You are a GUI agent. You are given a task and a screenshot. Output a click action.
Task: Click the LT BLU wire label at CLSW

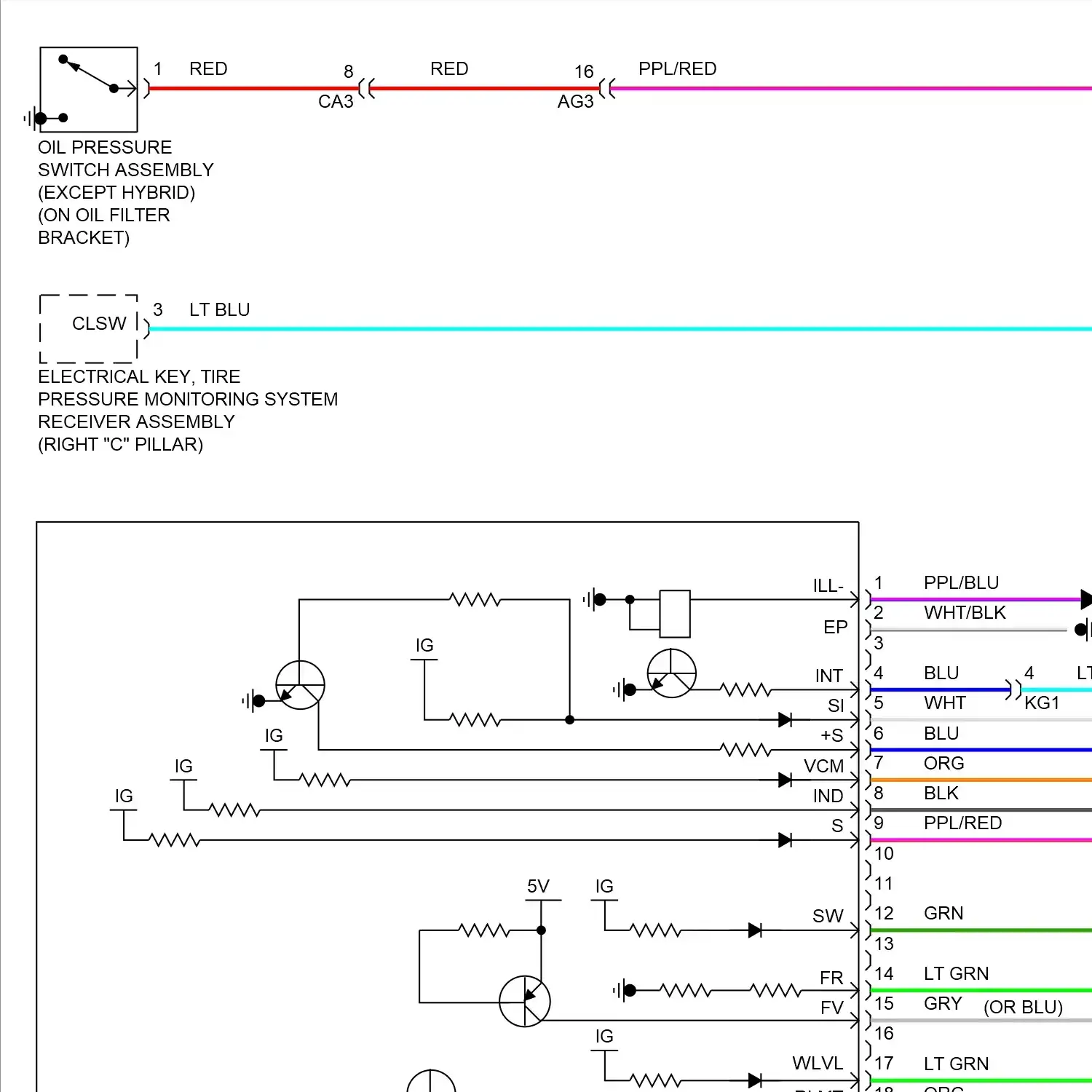(219, 309)
